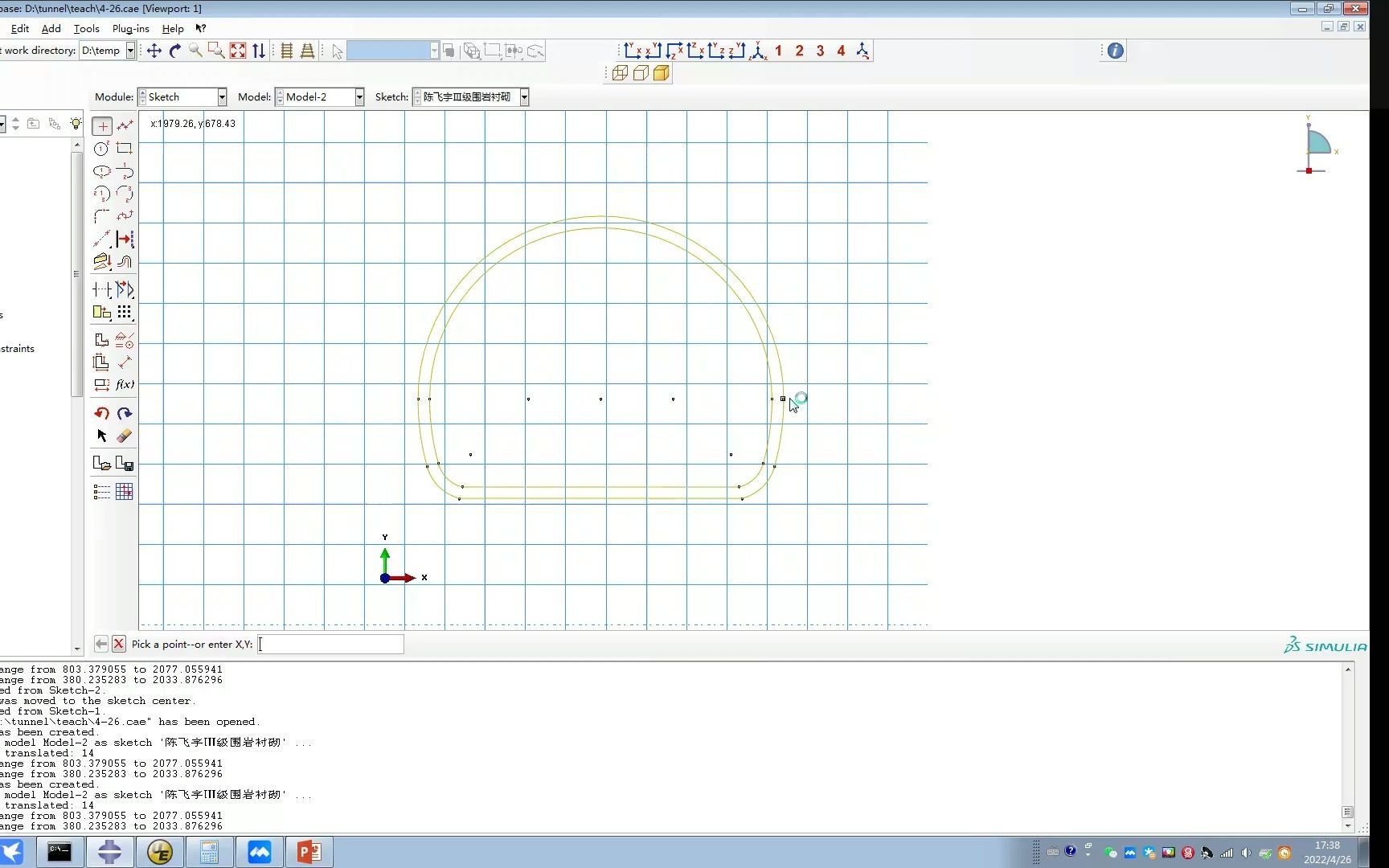Select the Create Spline tool
The image size is (1389, 868).
[x=125, y=216]
